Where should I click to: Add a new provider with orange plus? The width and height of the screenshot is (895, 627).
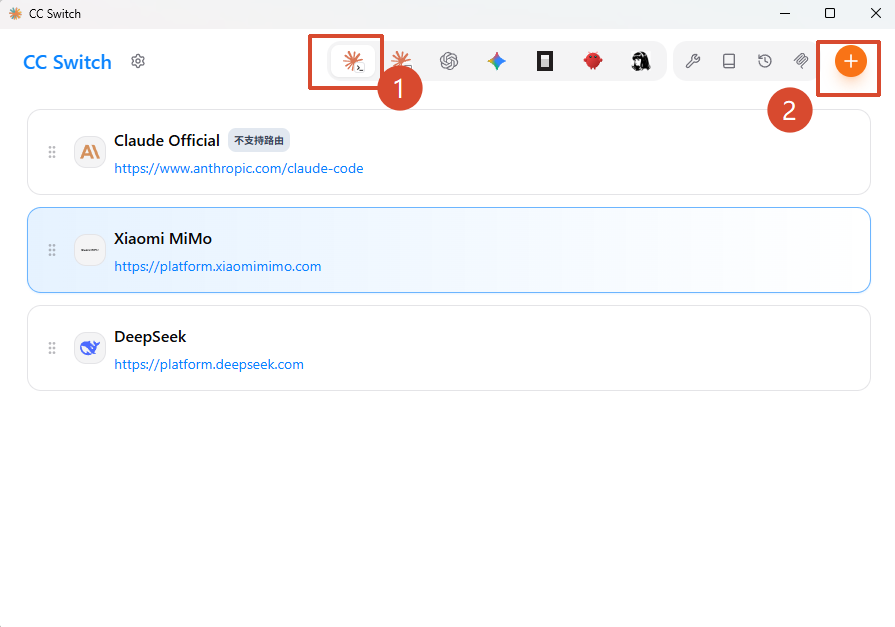pos(850,61)
